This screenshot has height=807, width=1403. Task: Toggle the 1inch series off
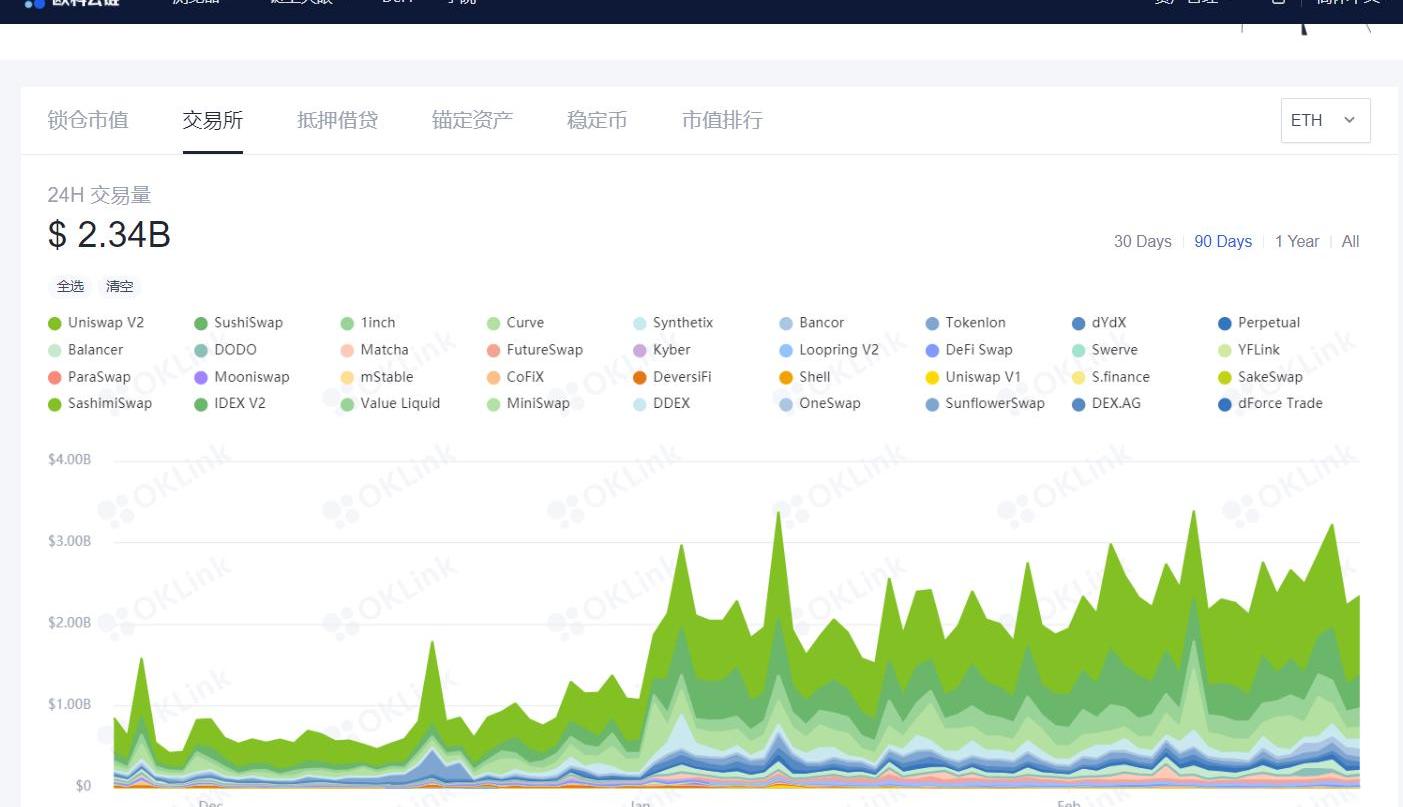[x=347, y=323]
